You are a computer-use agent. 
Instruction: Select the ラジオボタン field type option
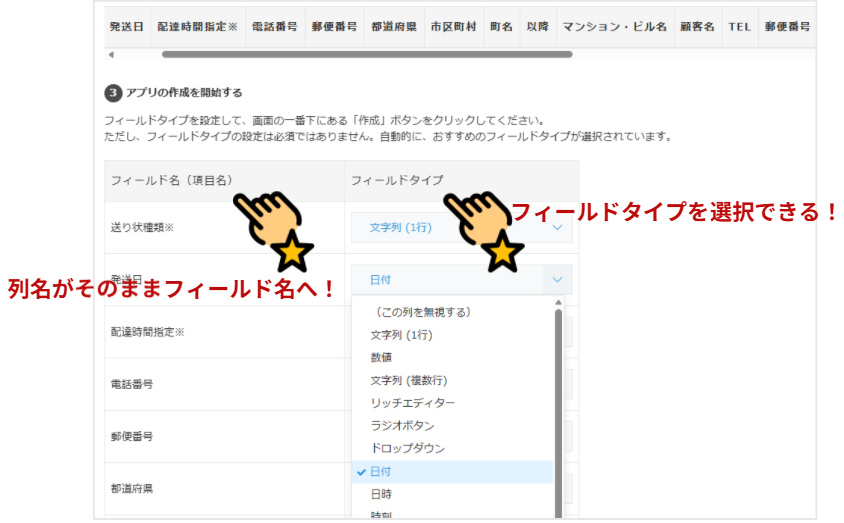pos(402,426)
